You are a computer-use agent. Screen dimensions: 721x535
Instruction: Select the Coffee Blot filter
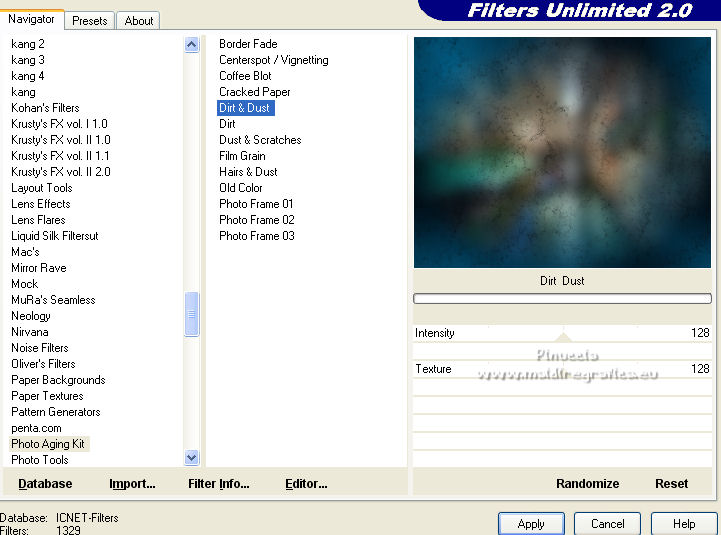[245, 76]
